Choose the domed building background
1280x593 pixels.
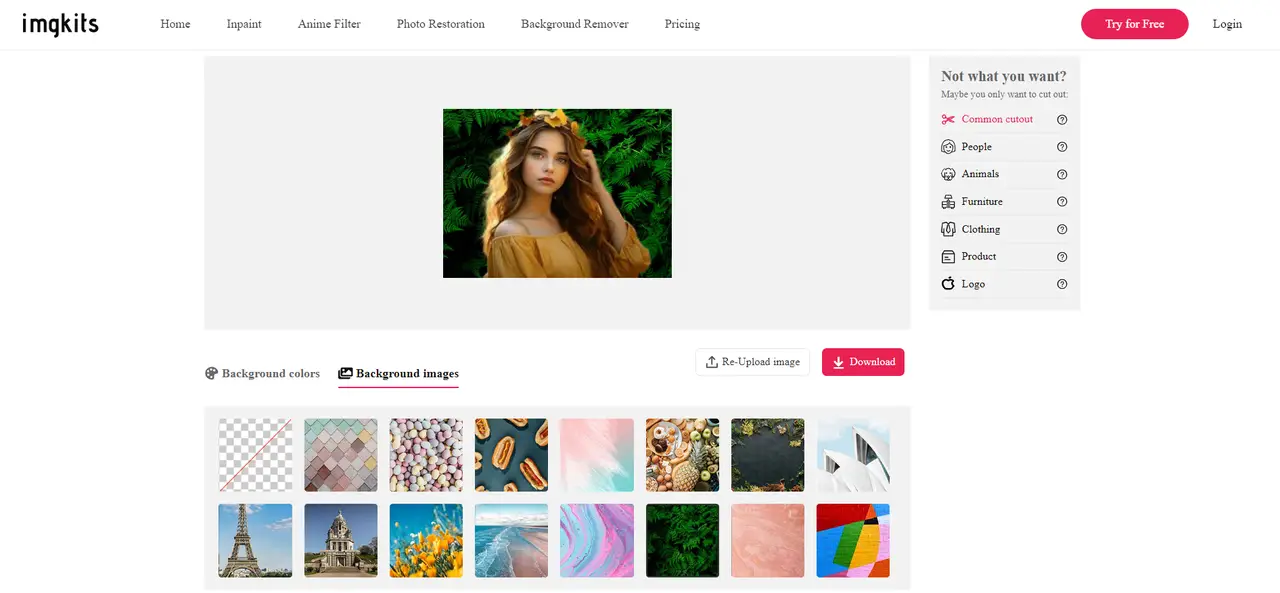click(341, 540)
